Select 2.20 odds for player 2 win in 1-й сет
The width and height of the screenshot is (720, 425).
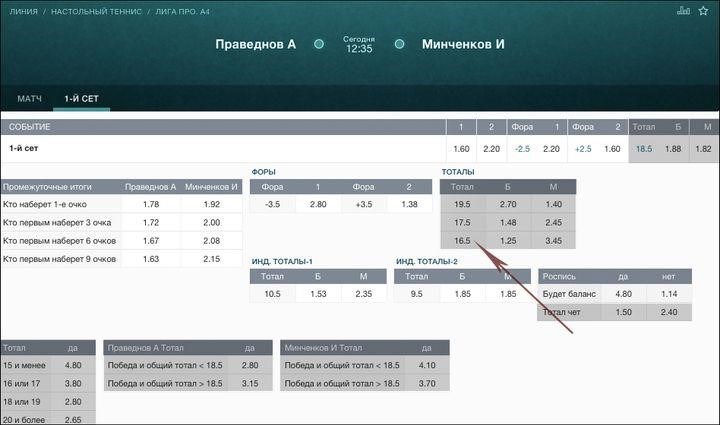coord(491,149)
